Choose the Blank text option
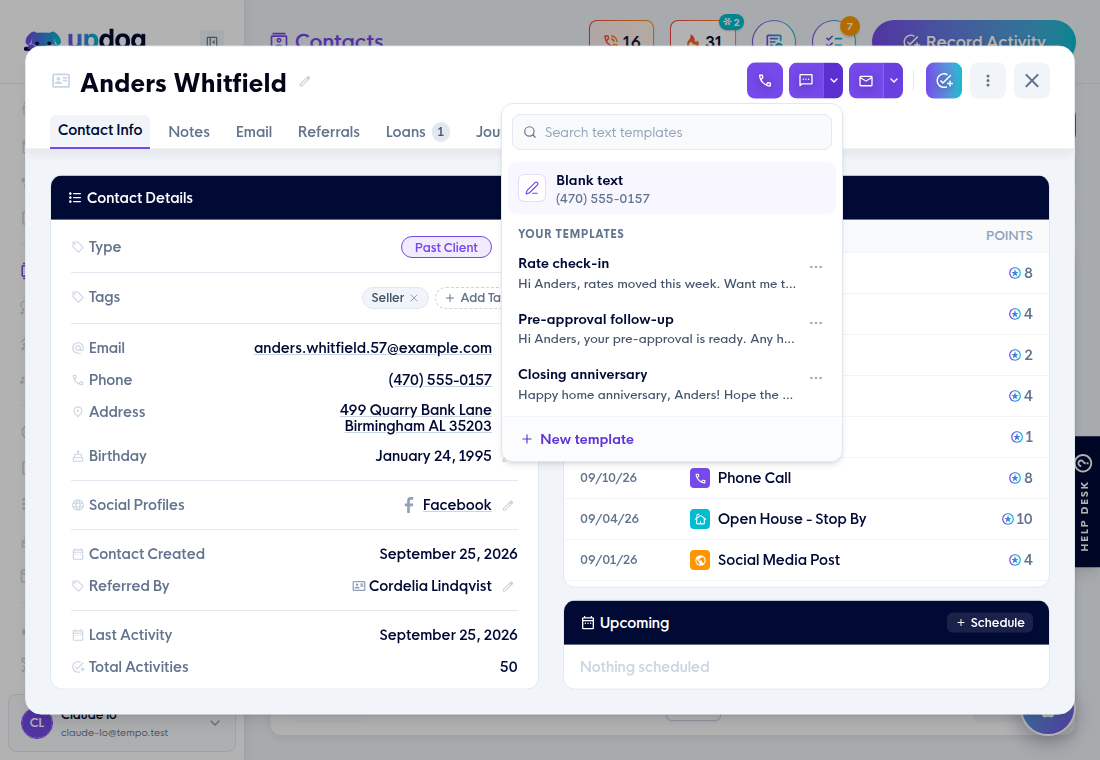Screen dimensions: 1100x760 coord(672,189)
